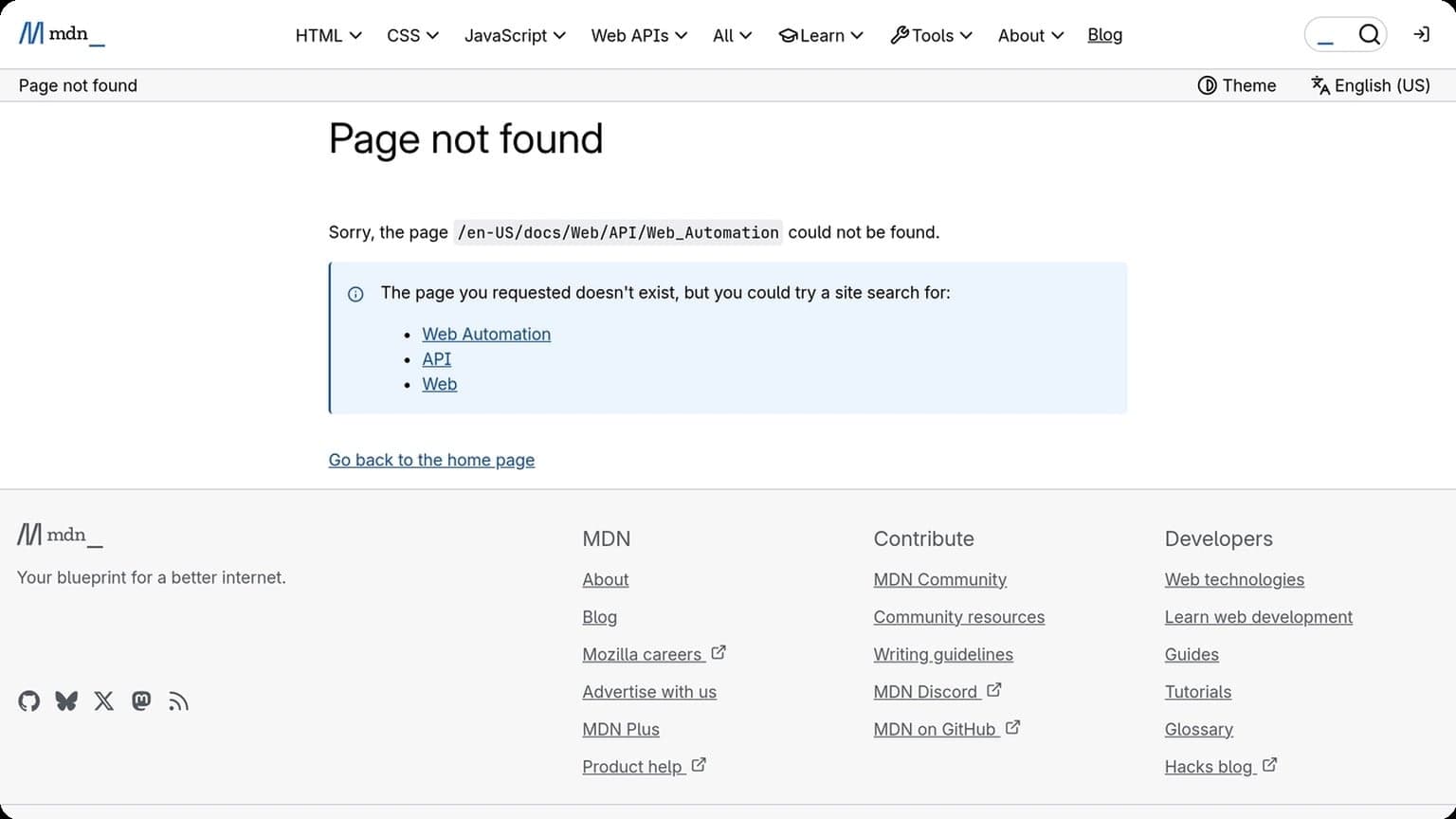Open the Bluesky butterfly icon
This screenshot has width=1456, height=819.
coord(66,701)
